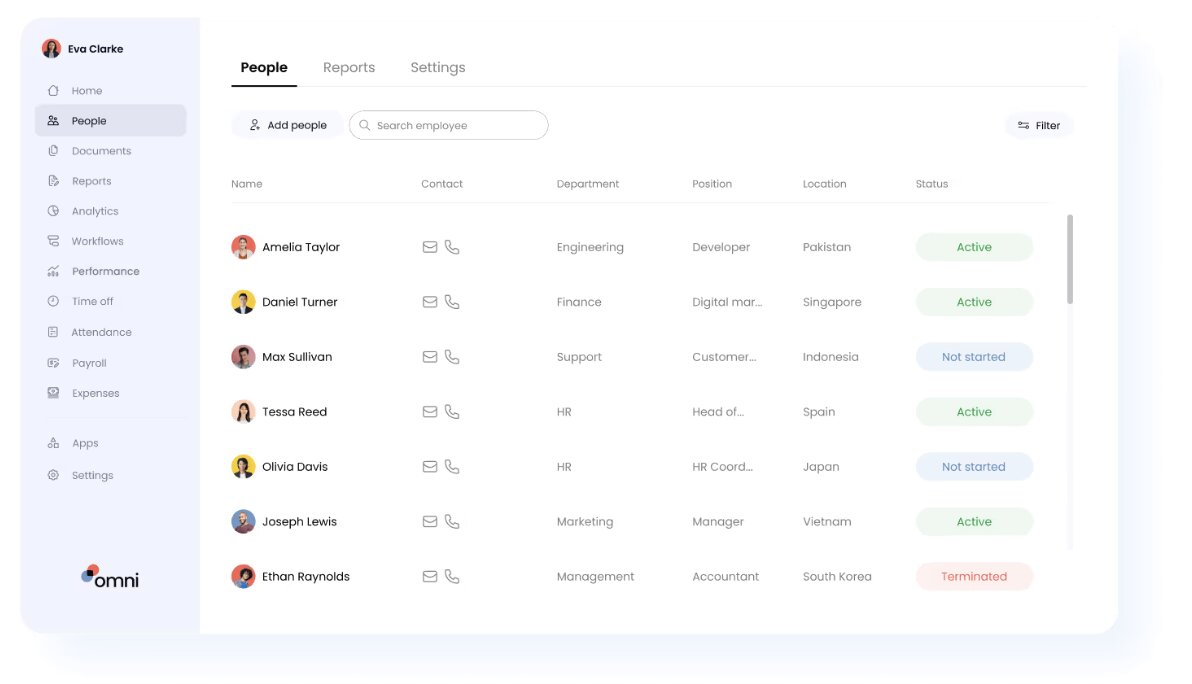Click the vertical scrollbar of the employee list
The width and height of the screenshot is (1192, 684).
[1070, 260]
